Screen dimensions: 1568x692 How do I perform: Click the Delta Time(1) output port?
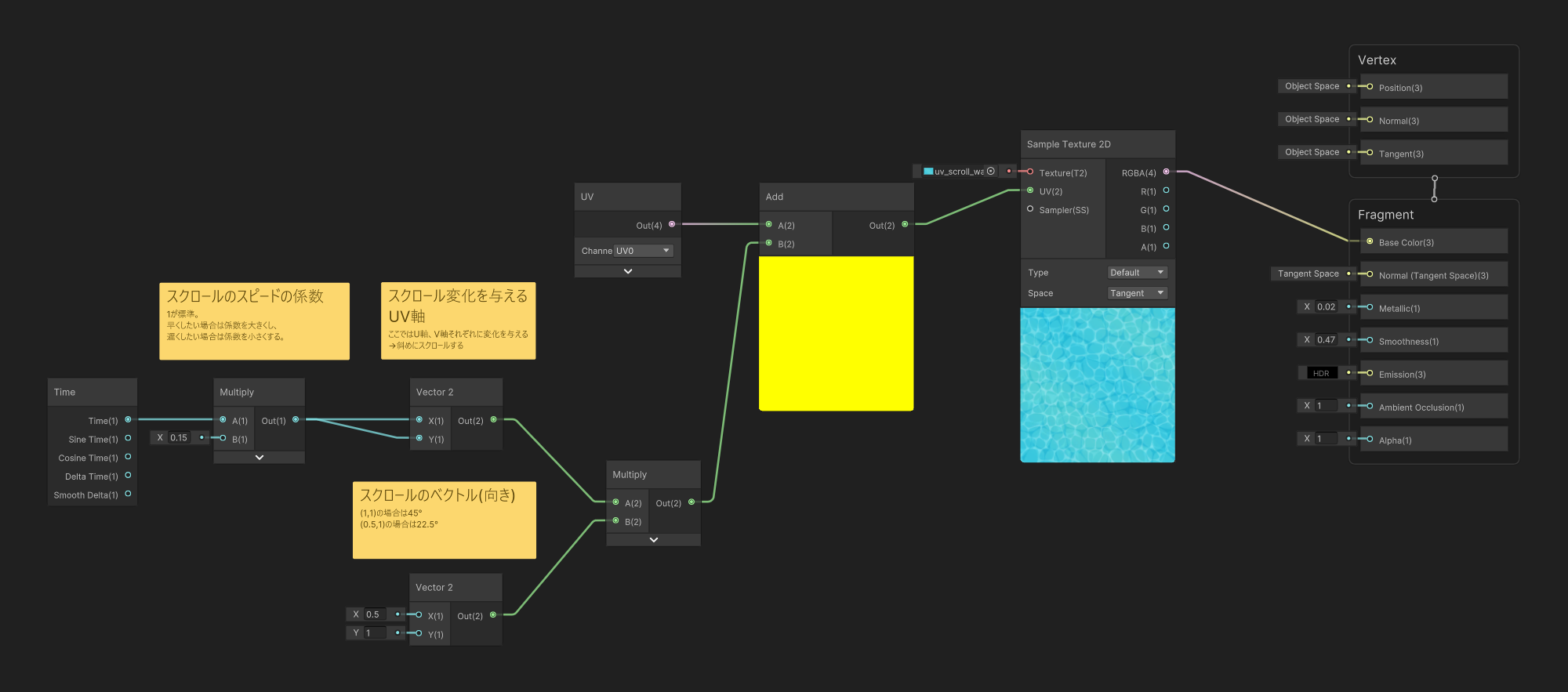(x=128, y=475)
